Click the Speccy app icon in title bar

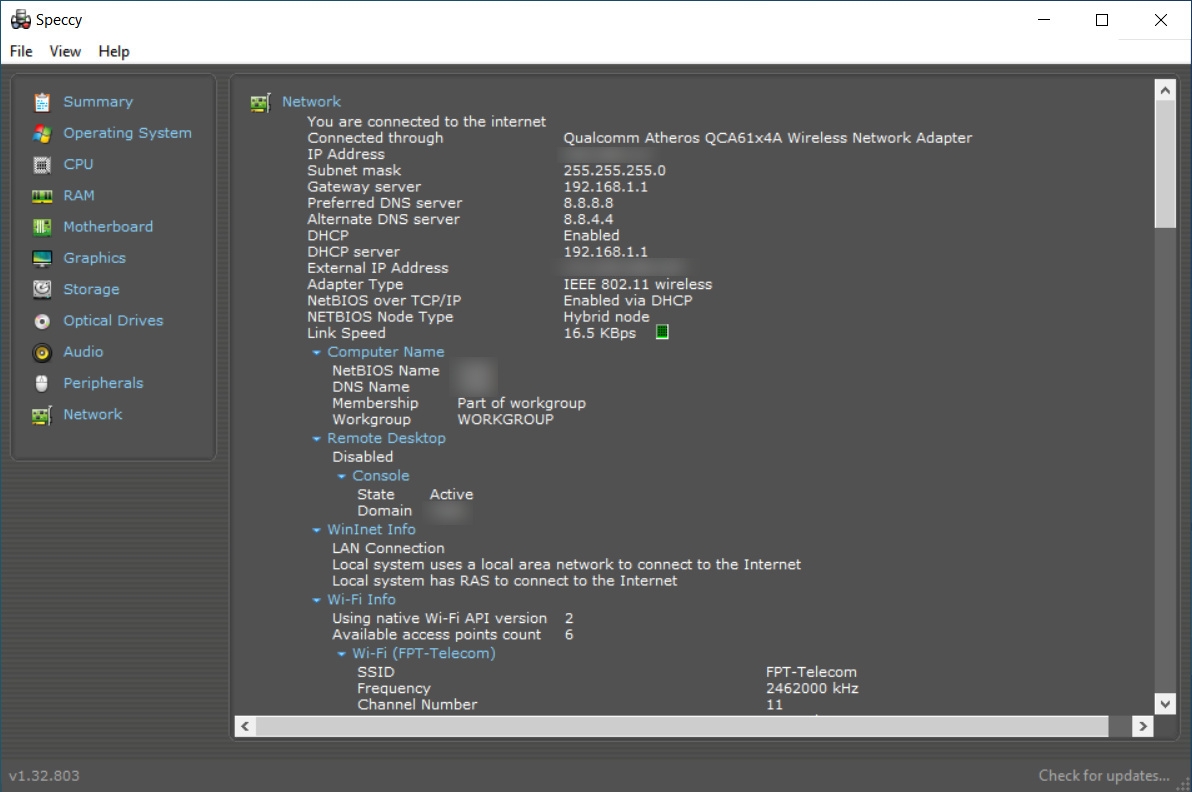coord(21,19)
